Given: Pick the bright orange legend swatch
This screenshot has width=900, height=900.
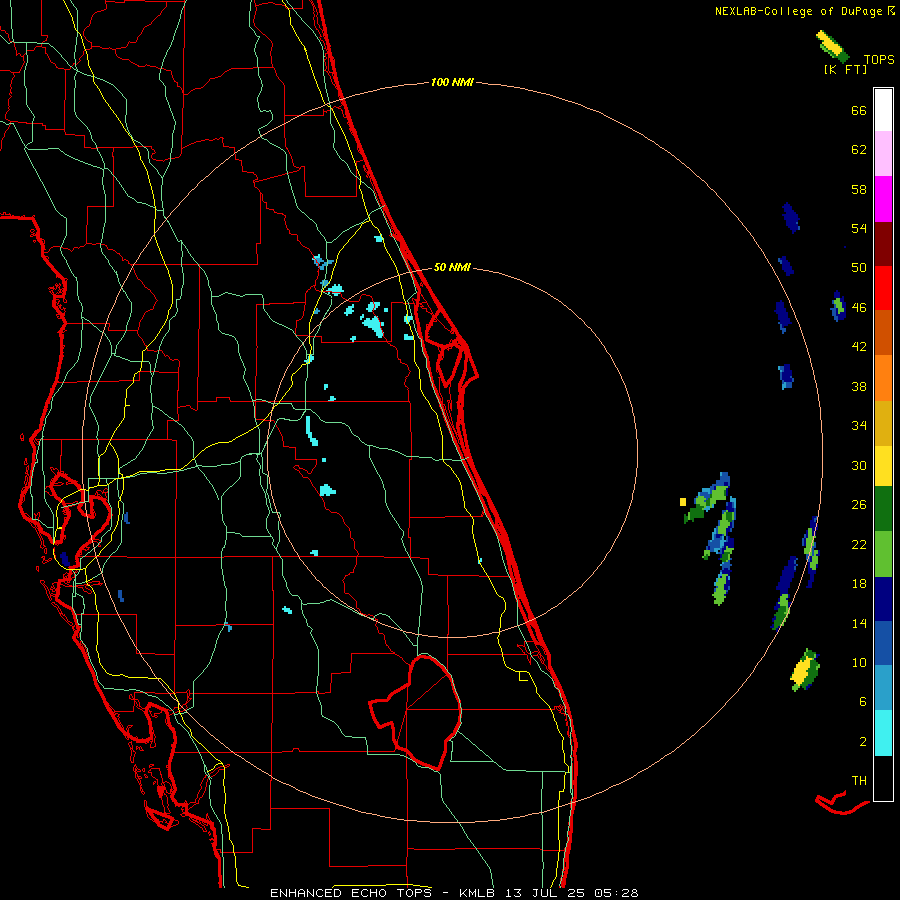Looking at the screenshot, I should click(x=883, y=378).
